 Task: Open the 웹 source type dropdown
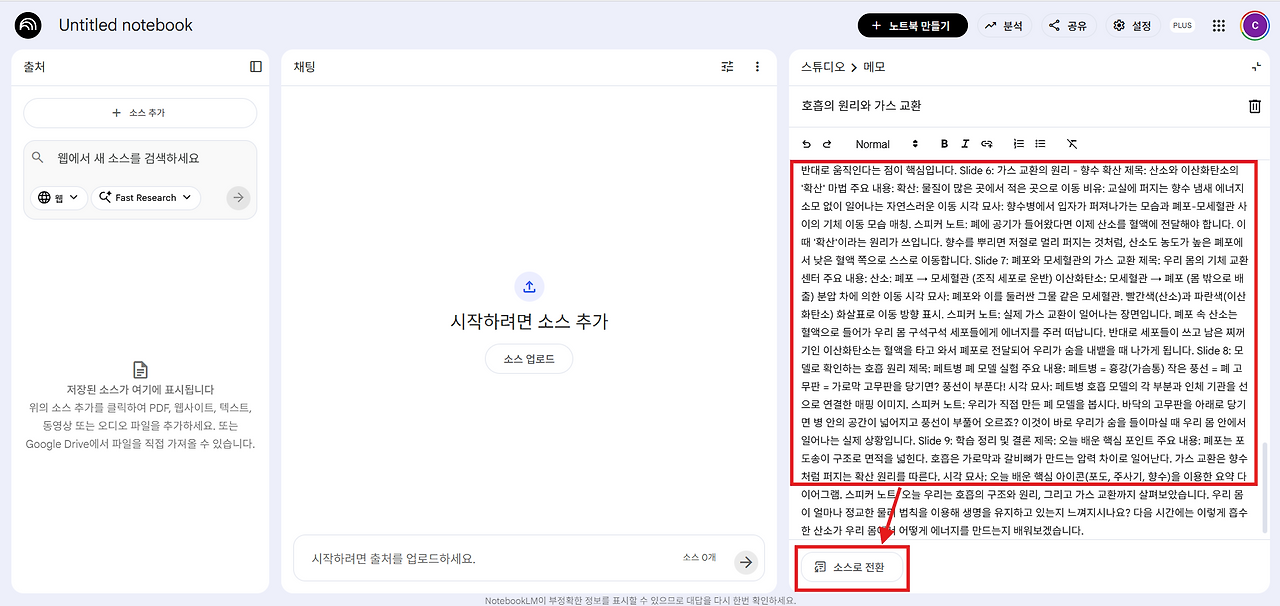58,198
